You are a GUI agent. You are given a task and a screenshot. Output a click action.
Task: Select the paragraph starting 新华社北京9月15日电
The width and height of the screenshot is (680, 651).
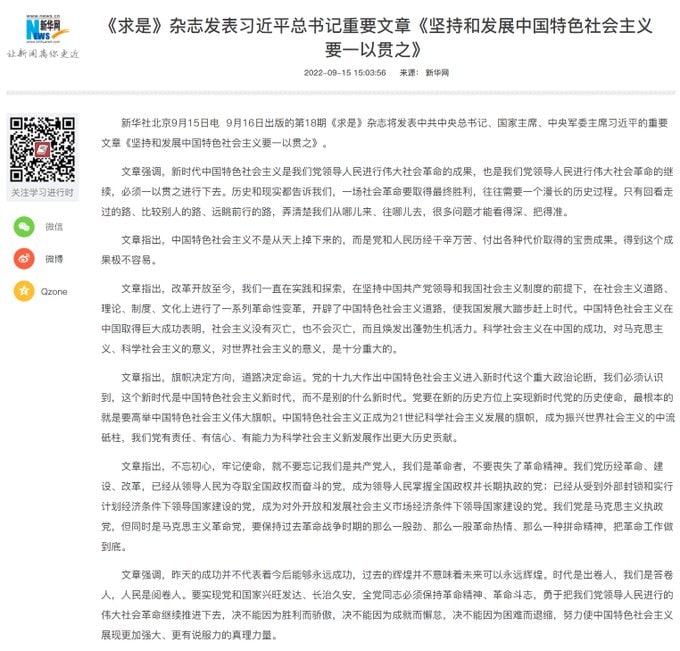pyautogui.click(x=387, y=133)
